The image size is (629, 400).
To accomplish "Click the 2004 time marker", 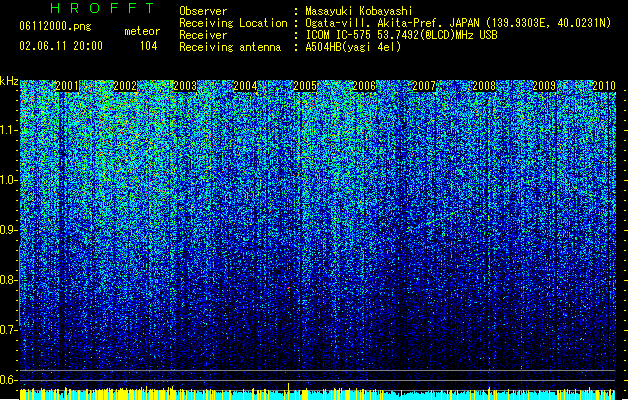I will click(x=245, y=86).
